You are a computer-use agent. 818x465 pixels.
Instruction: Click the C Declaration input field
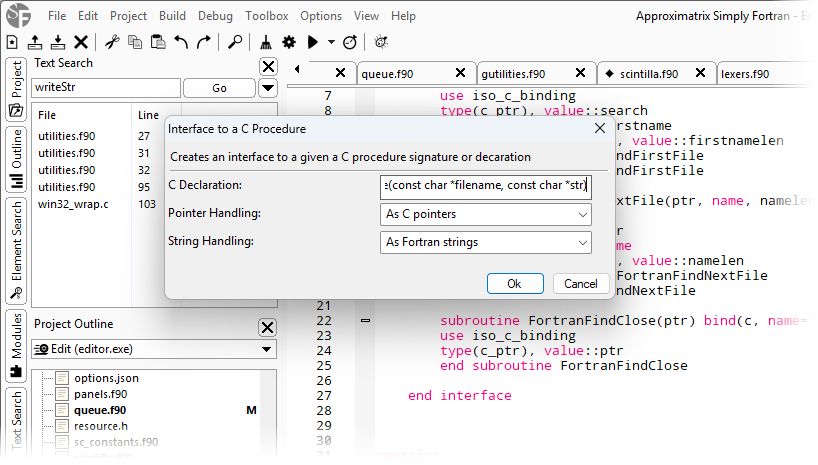tap(486, 187)
